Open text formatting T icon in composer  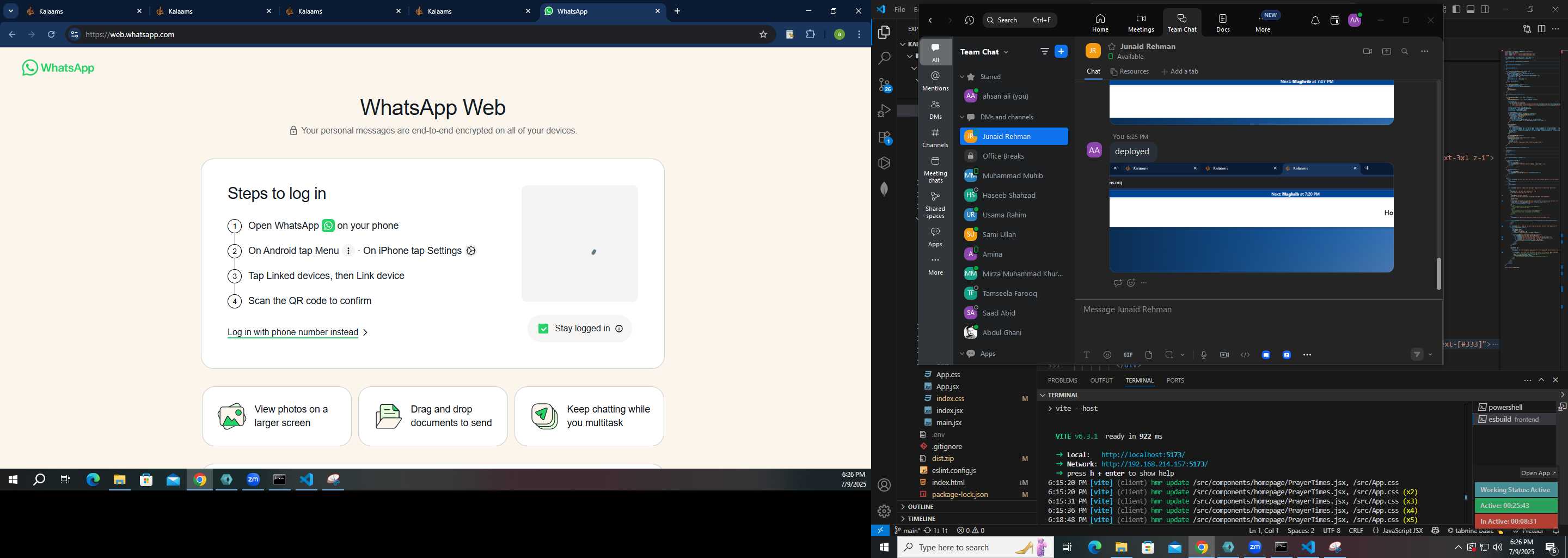pos(1087,355)
